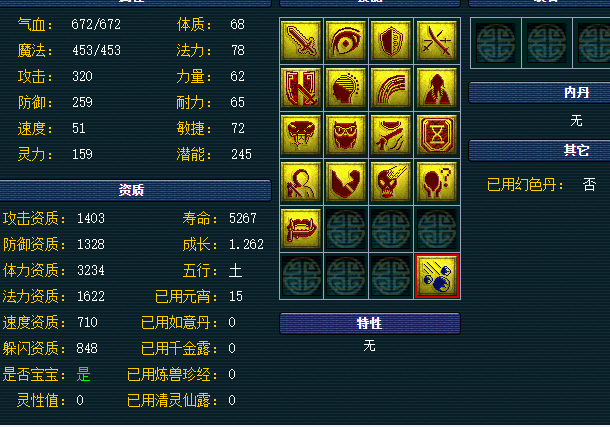Click the flaming skull skill icon
This screenshot has height=427, width=610.
point(391,182)
